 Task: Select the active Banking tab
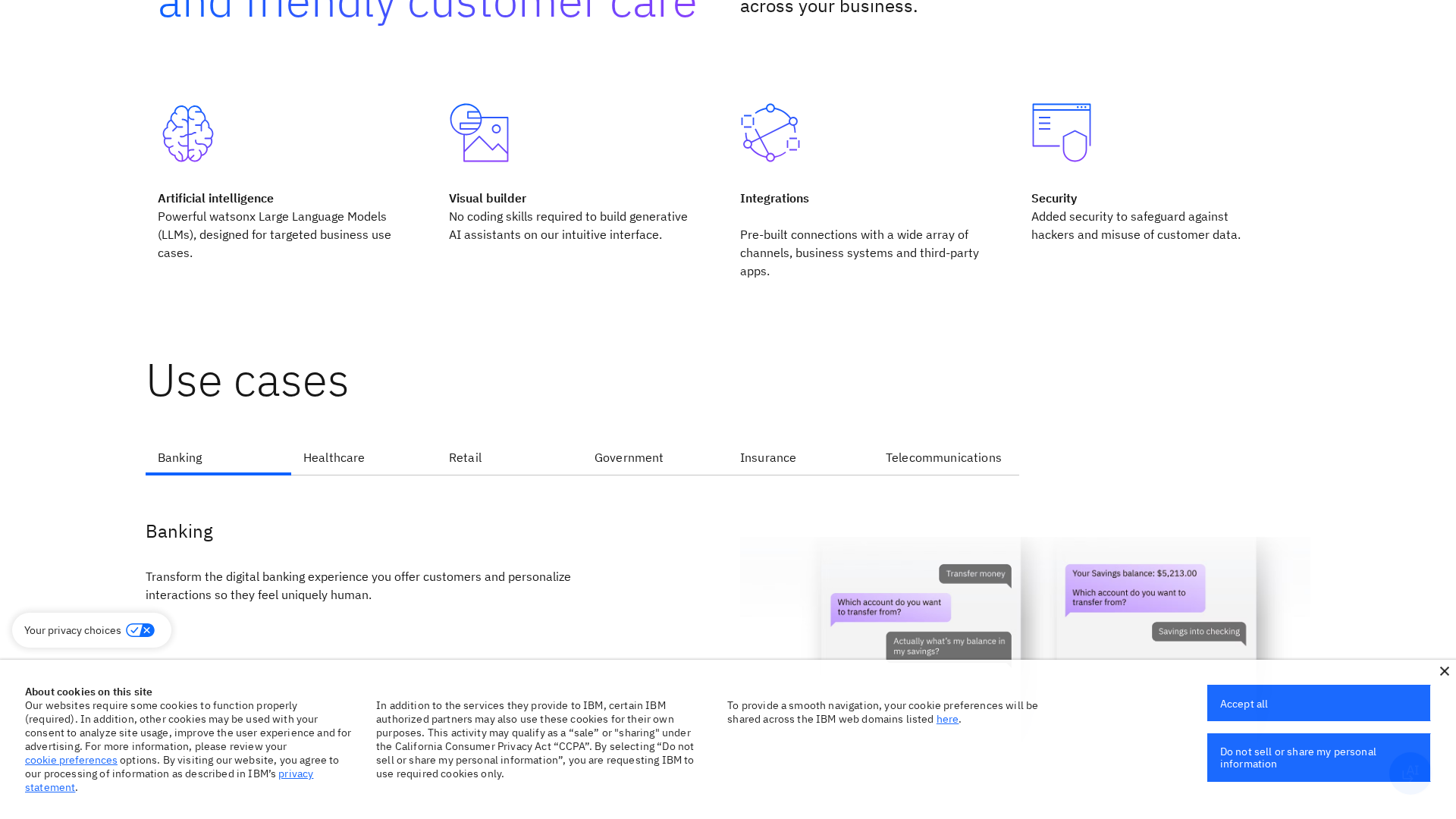click(180, 457)
